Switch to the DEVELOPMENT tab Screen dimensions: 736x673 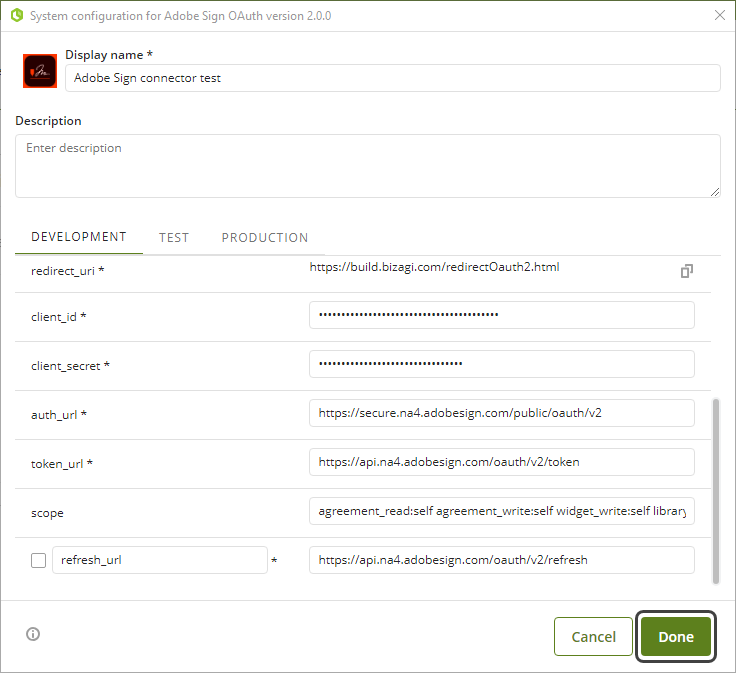click(x=79, y=237)
